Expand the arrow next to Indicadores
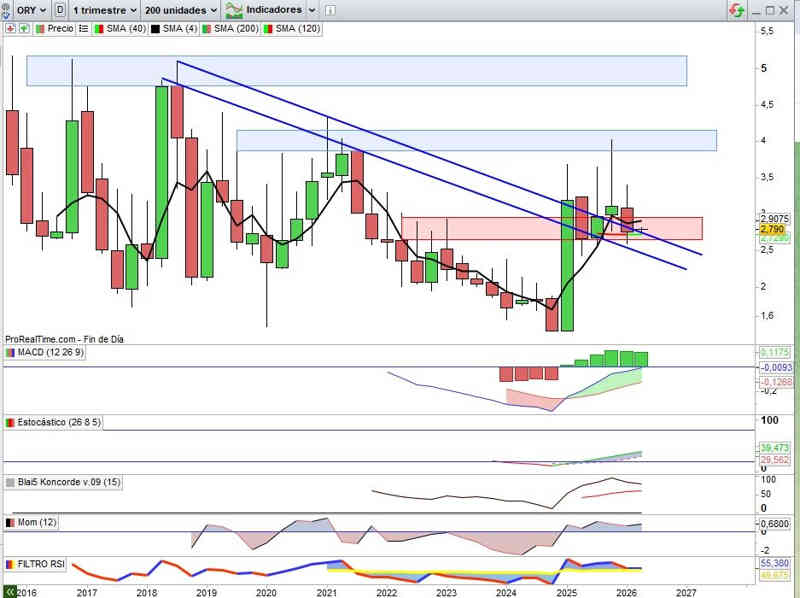Viewport: 800px width, 598px height. 312,10
